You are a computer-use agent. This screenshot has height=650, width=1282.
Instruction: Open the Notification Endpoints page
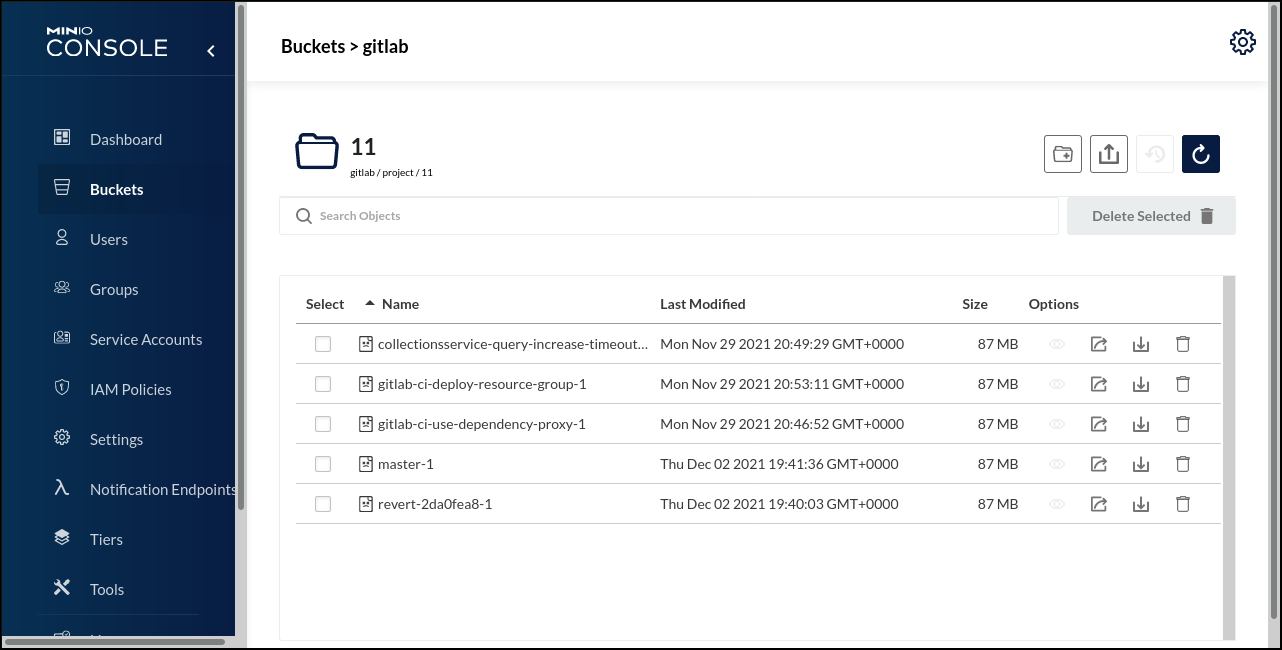click(161, 489)
